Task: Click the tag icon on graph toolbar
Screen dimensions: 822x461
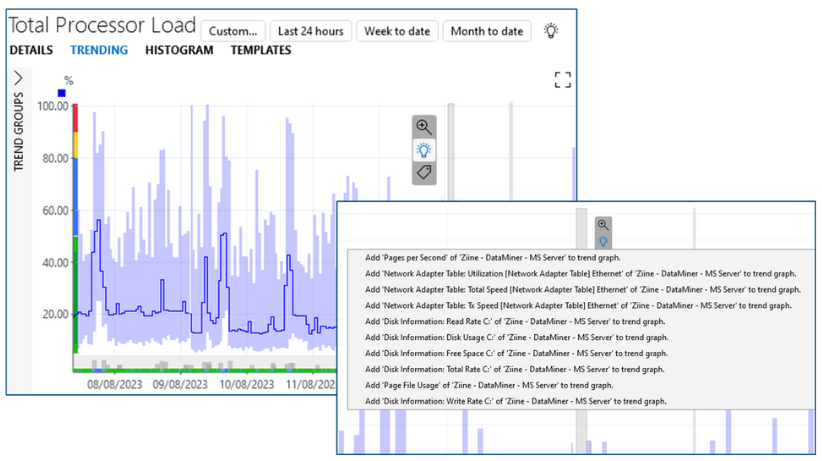Action: 424,172
